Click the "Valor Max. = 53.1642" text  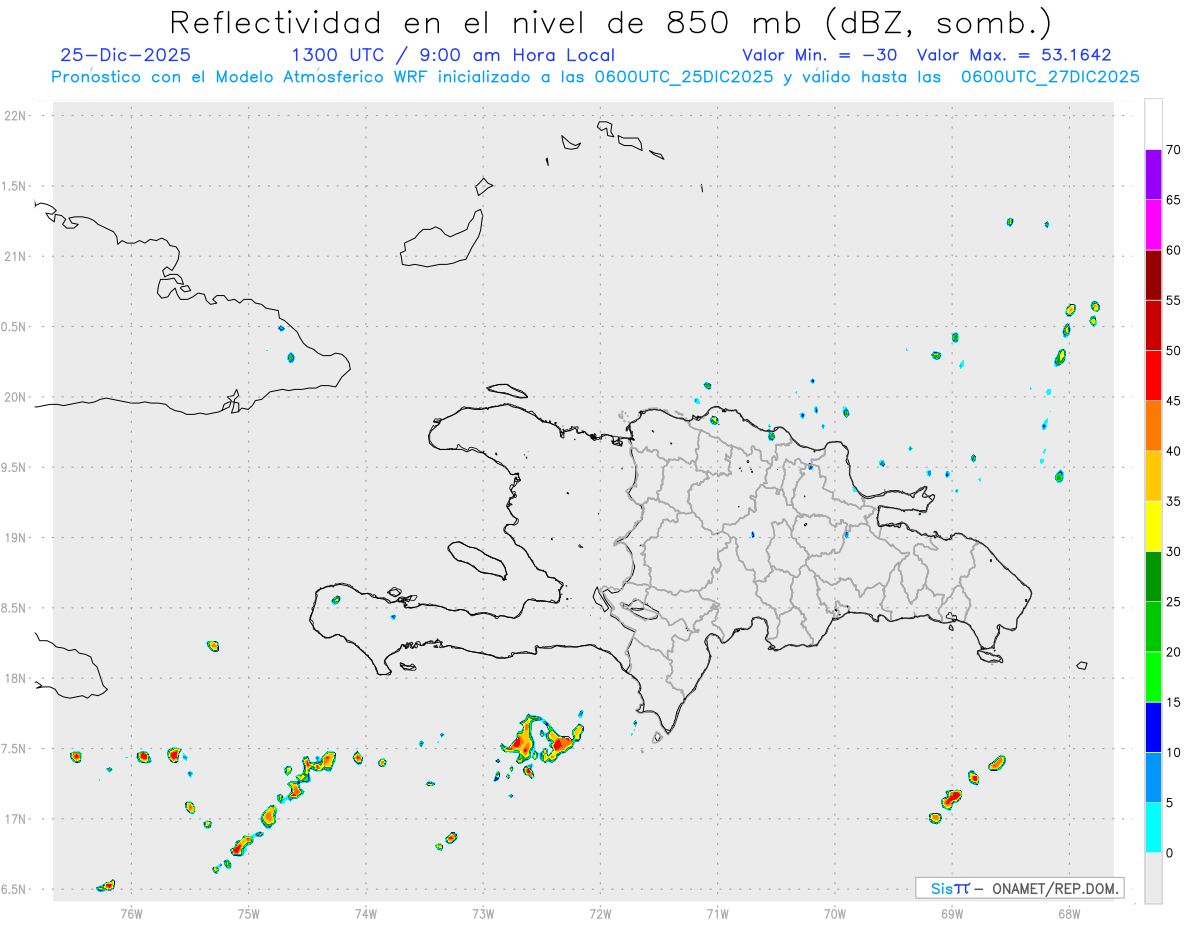pos(1014,55)
